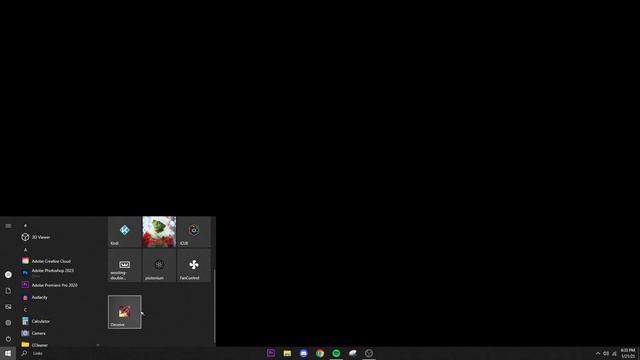The image size is (640, 360).
Task: Click the Windows Start button
Action: point(8,353)
